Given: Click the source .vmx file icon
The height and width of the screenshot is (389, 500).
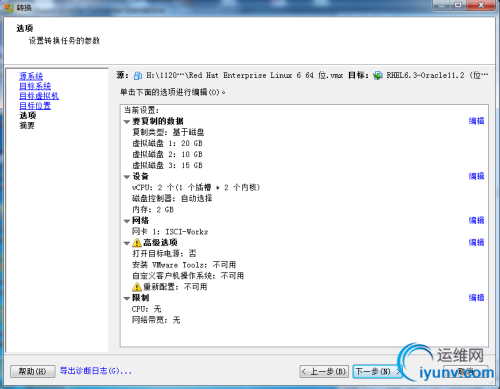Looking at the screenshot, I should pyautogui.click(x=138, y=76).
